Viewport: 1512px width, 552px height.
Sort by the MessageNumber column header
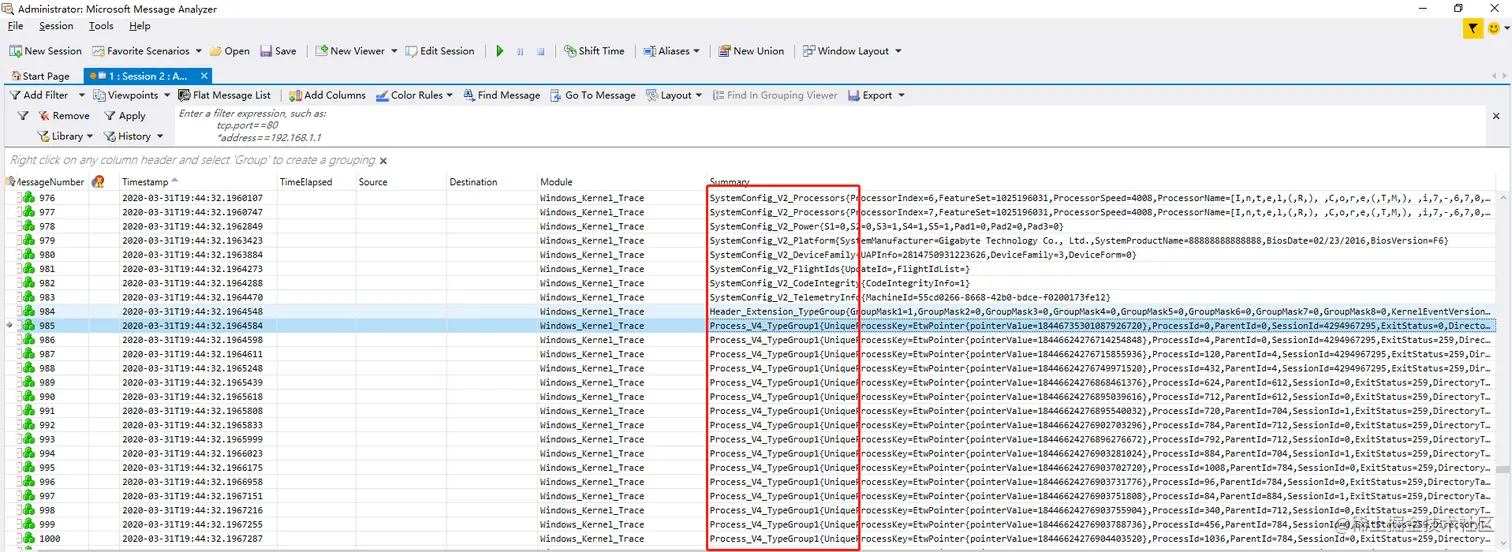45,182
